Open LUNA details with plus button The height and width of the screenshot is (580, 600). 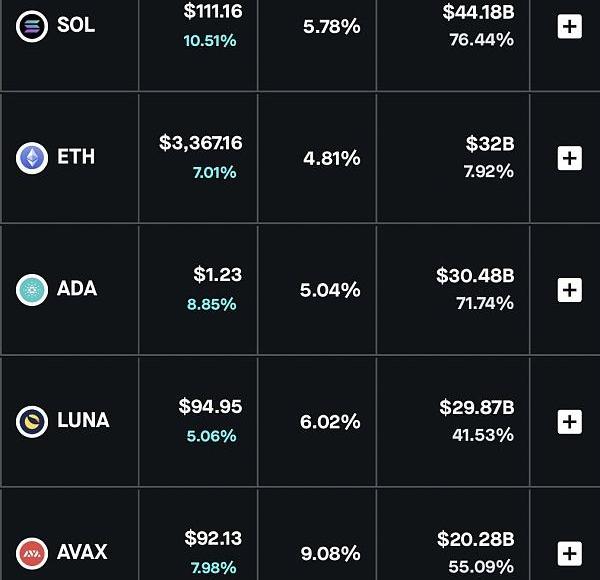(x=569, y=421)
